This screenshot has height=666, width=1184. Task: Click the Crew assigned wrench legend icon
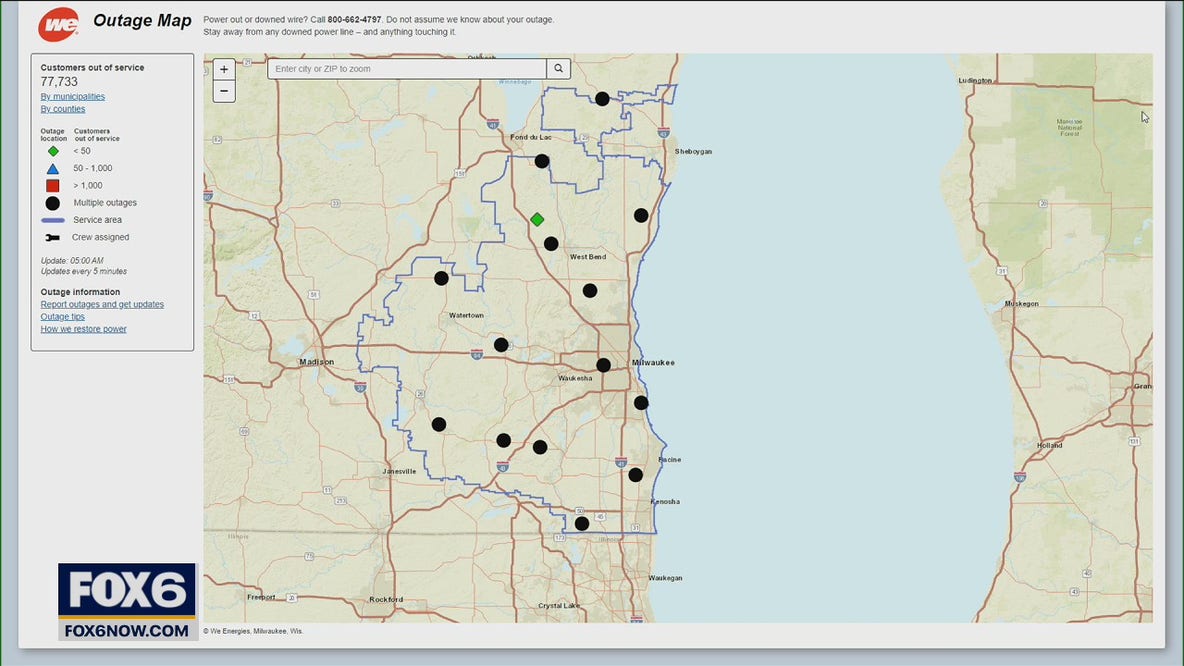(52, 237)
